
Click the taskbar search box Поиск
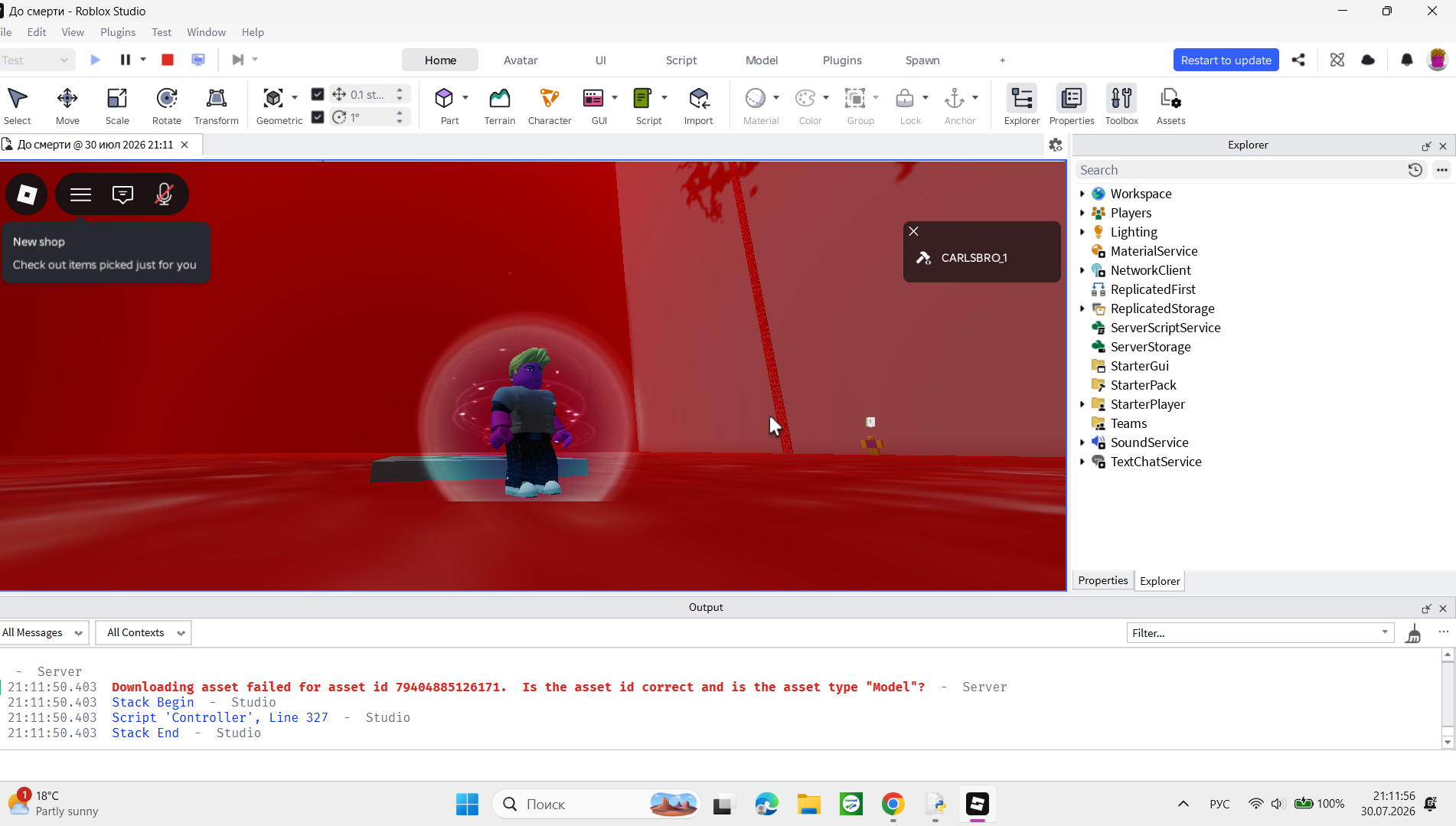596,804
